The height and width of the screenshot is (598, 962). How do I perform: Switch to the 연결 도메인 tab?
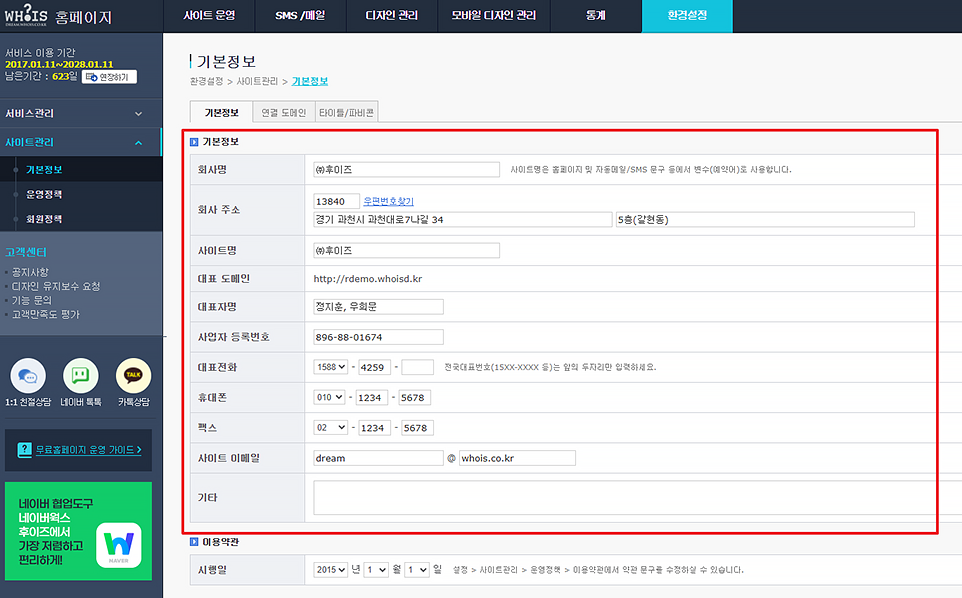tap(283, 112)
